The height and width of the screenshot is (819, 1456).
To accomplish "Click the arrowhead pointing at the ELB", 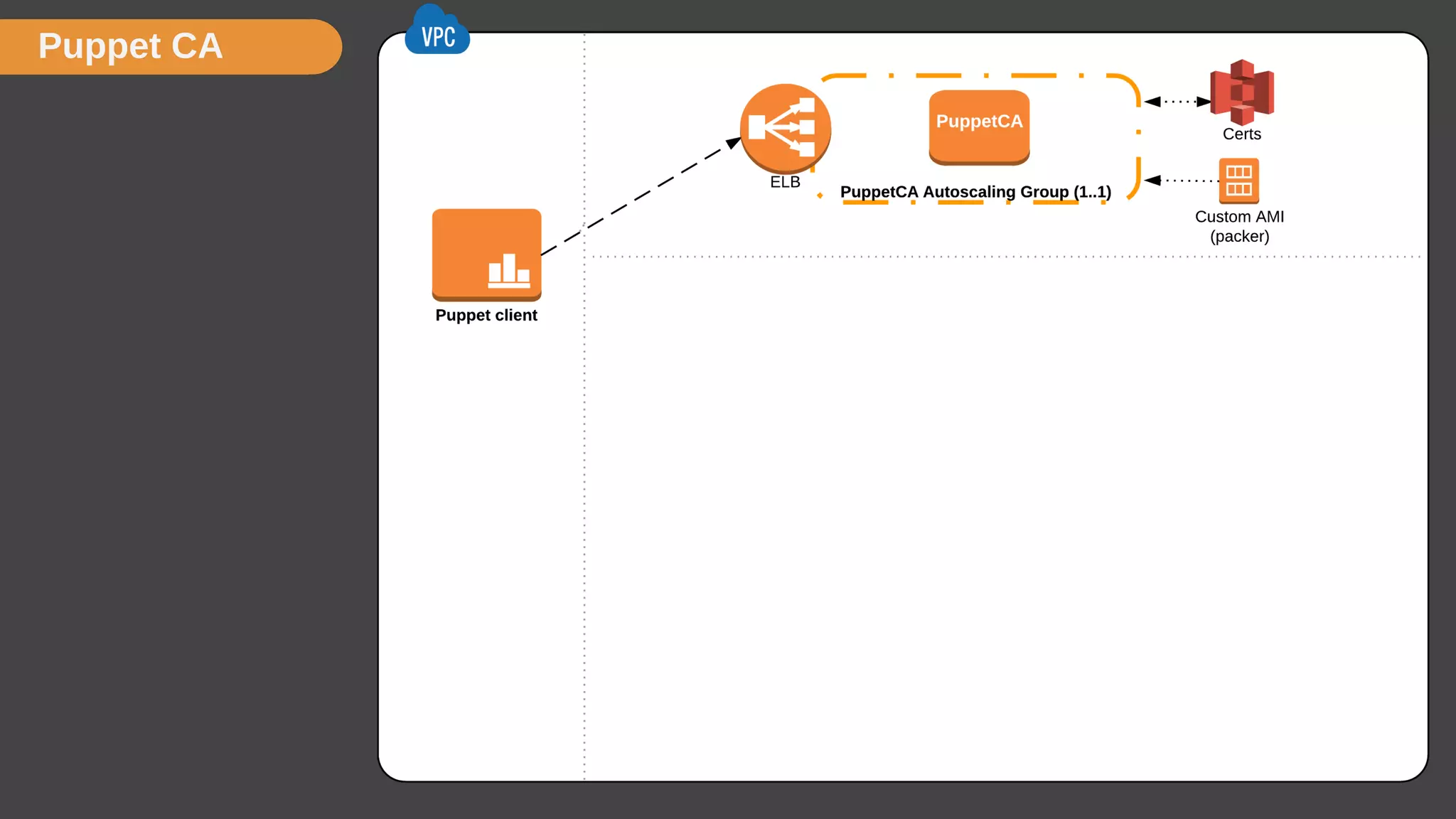I will 733,143.
